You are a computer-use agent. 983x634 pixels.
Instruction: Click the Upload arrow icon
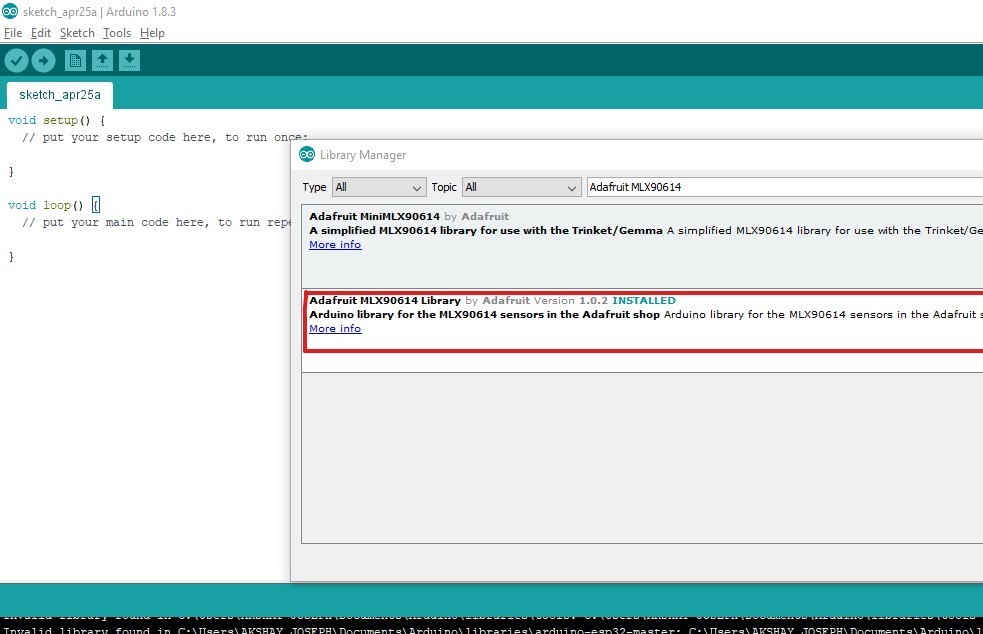tap(43, 61)
